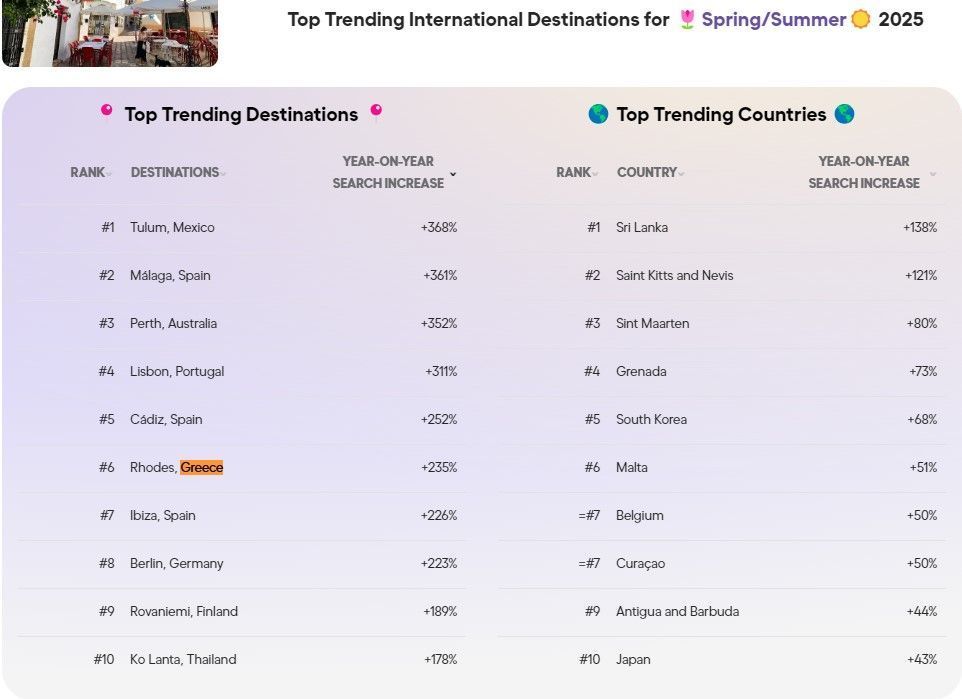This screenshot has width=962, height=699.
Task: Open the RANK sort arrow in countries table
Action: (593, 172)
